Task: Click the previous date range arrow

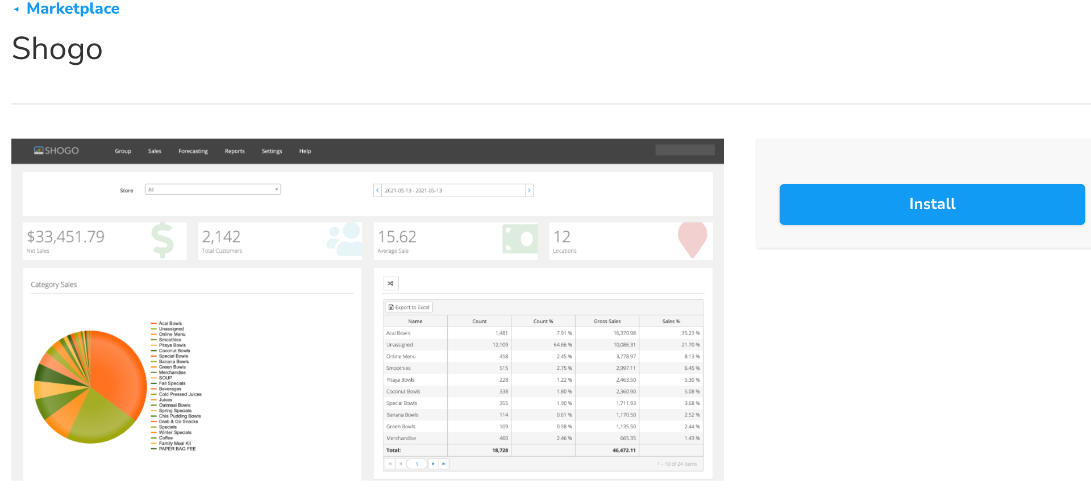Action: point(377,190)
